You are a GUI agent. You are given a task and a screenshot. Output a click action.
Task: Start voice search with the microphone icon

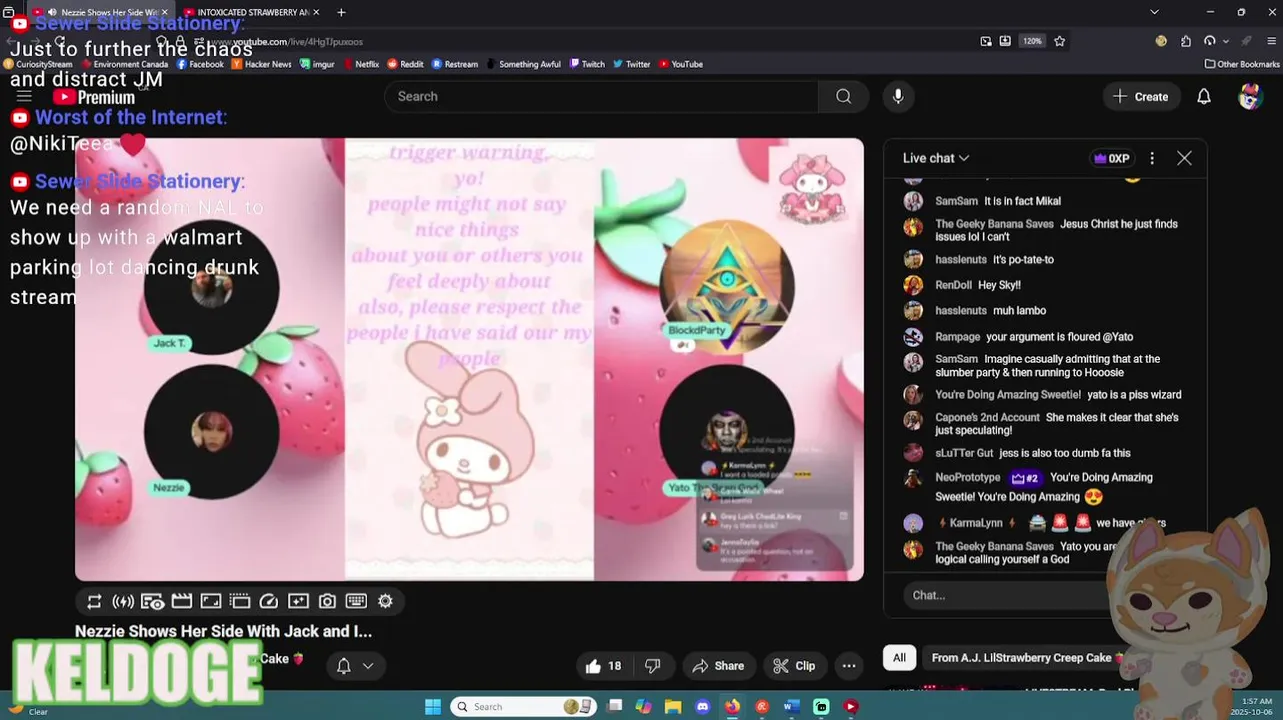[898, 96]
